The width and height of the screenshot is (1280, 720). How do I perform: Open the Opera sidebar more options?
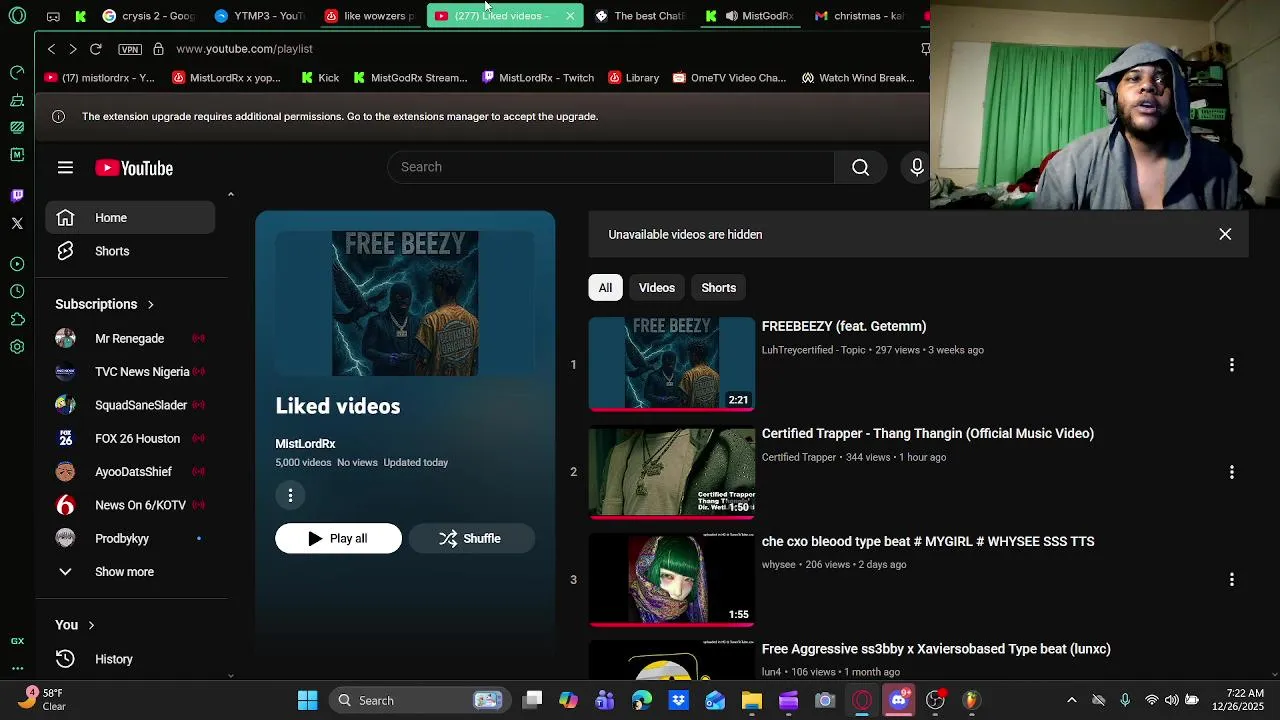[x=17, y=668]
